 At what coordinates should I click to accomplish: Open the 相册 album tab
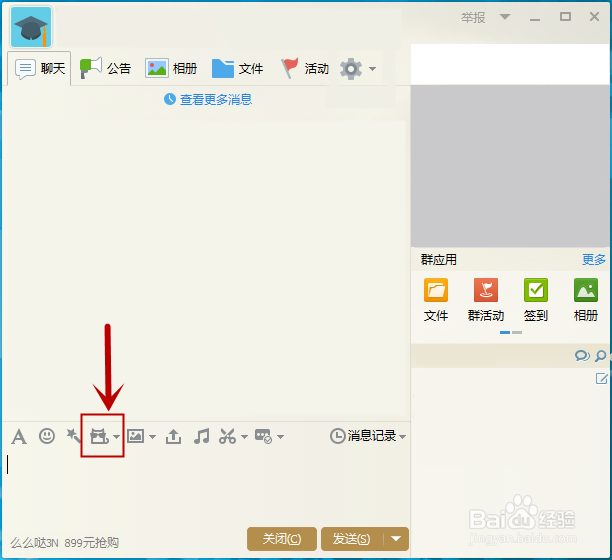point(171,68)
